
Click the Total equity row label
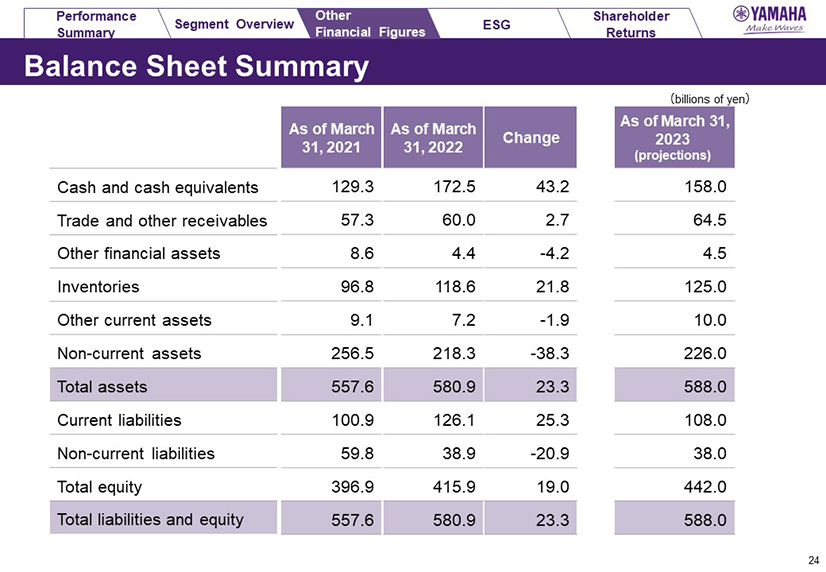point(100,487)
